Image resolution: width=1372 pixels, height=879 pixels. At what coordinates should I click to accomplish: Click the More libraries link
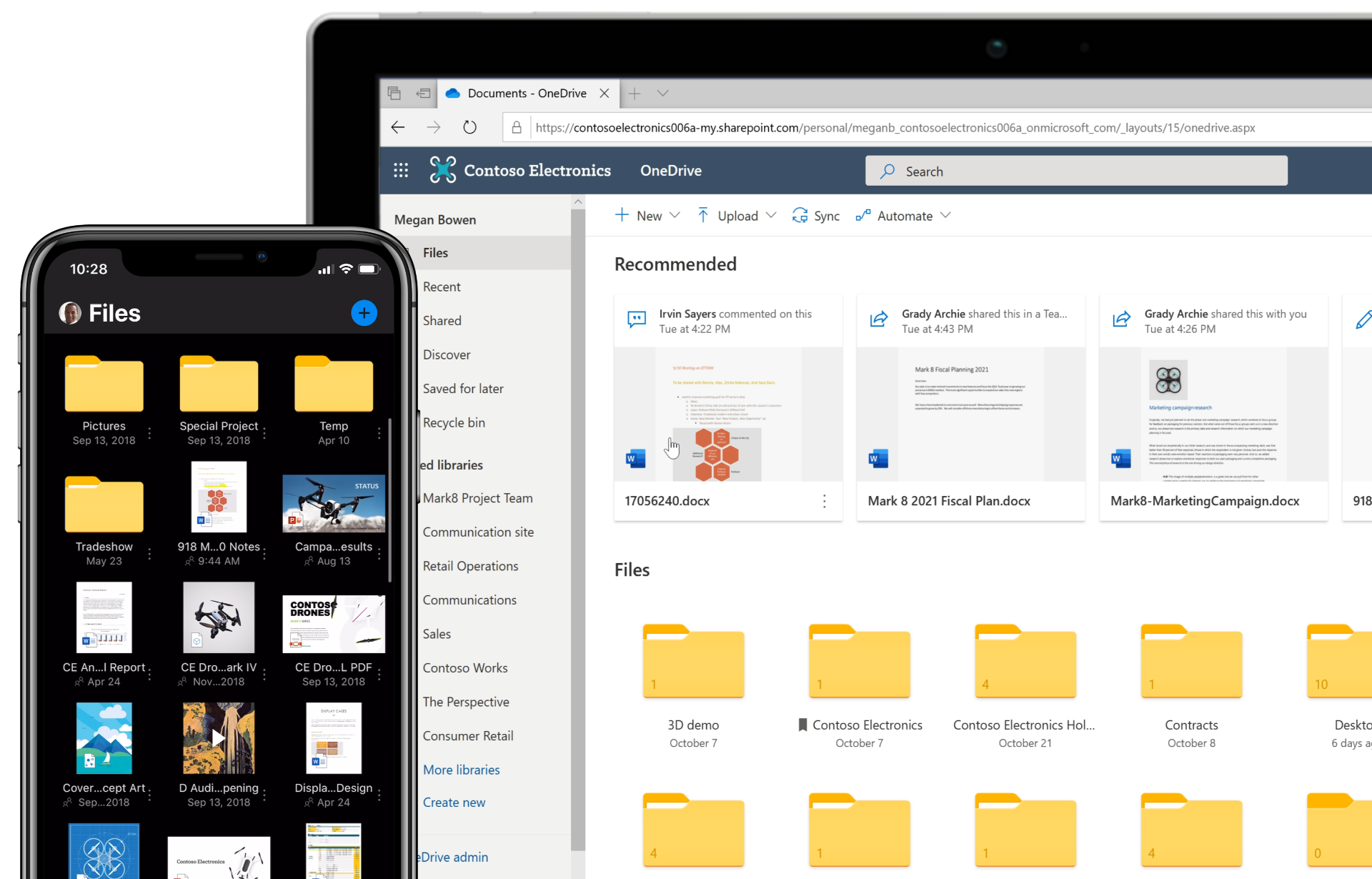click(461, 770)
